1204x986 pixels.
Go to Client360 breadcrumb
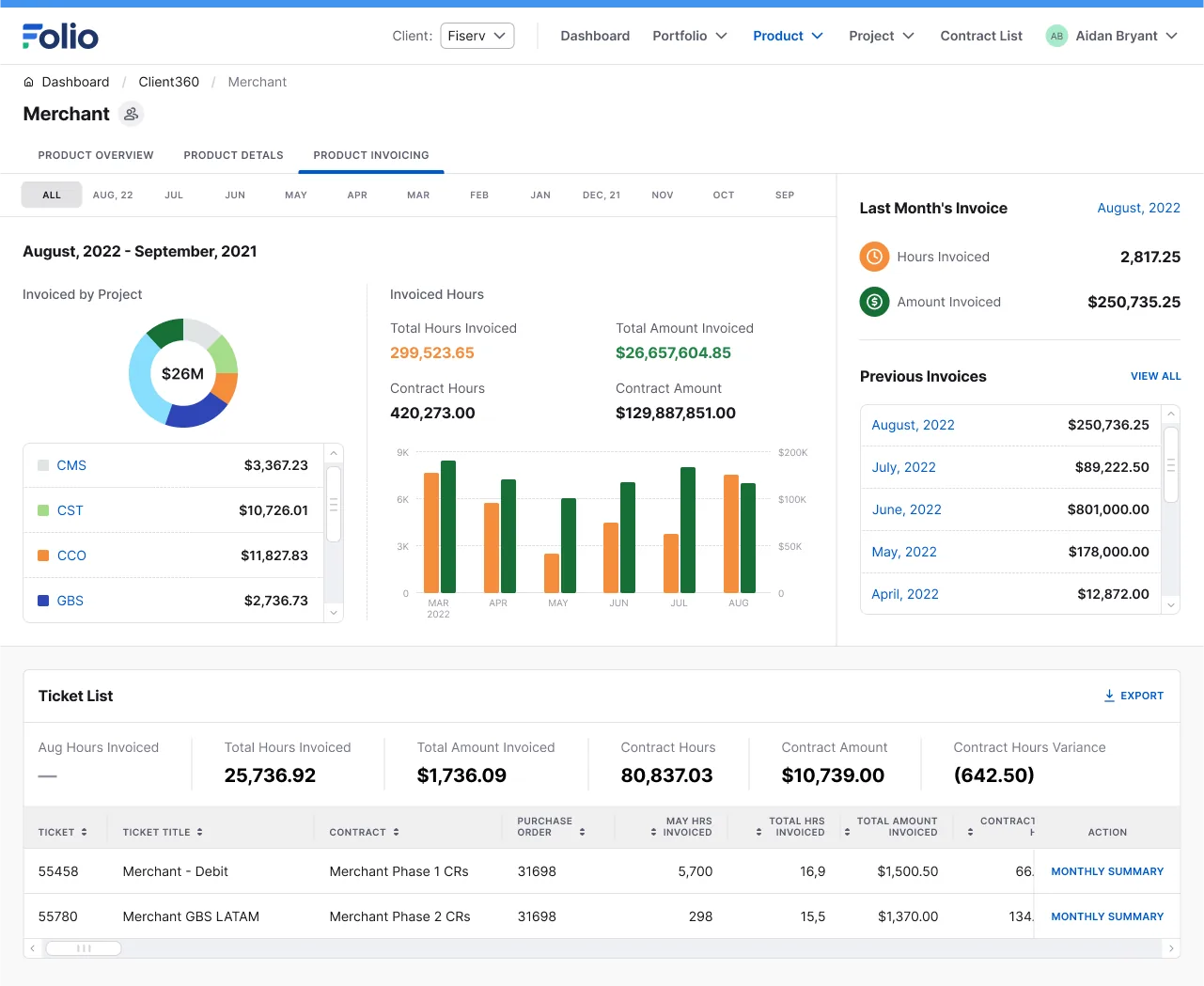169,83
